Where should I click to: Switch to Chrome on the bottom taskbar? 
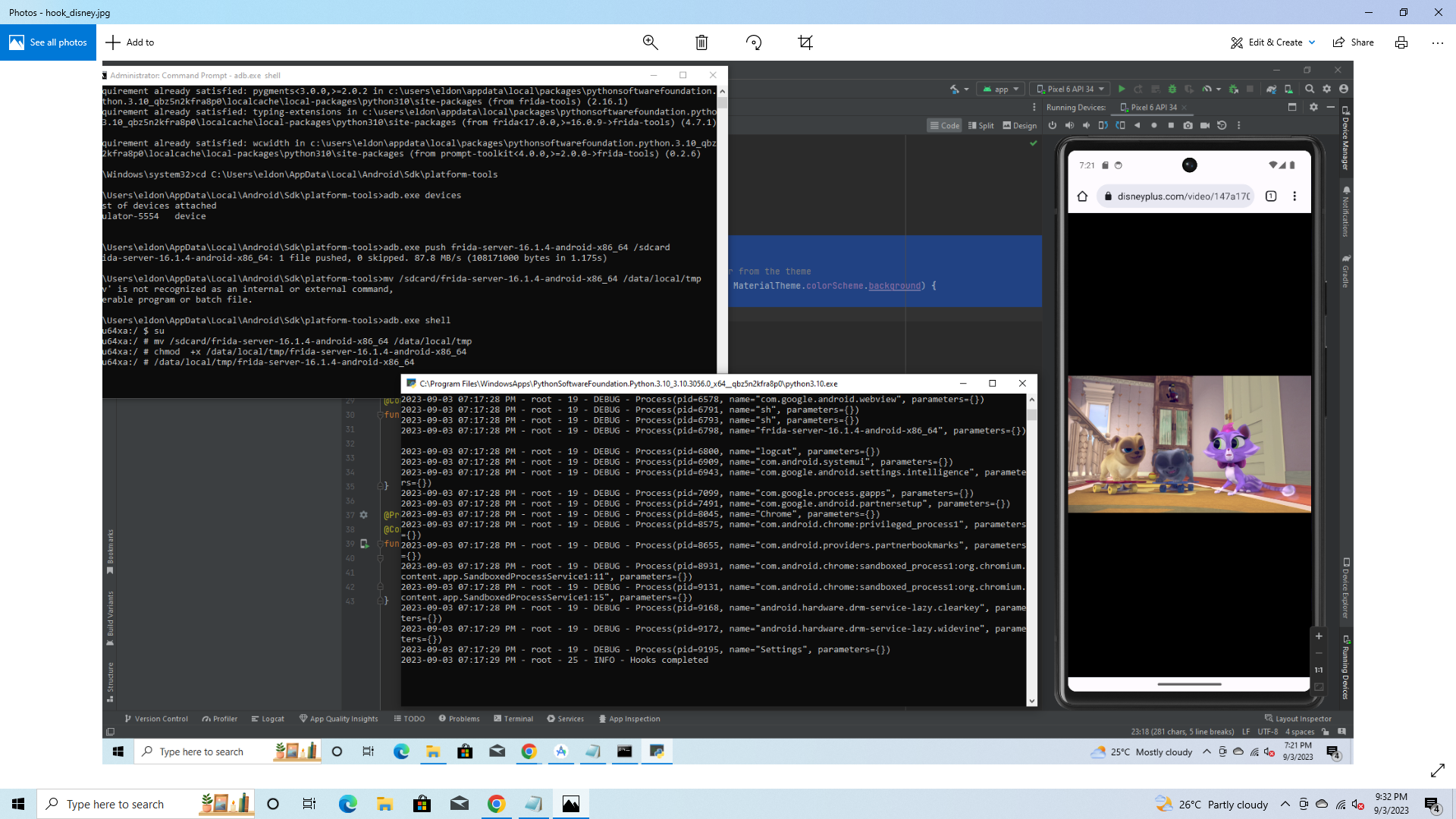[497, 804]
